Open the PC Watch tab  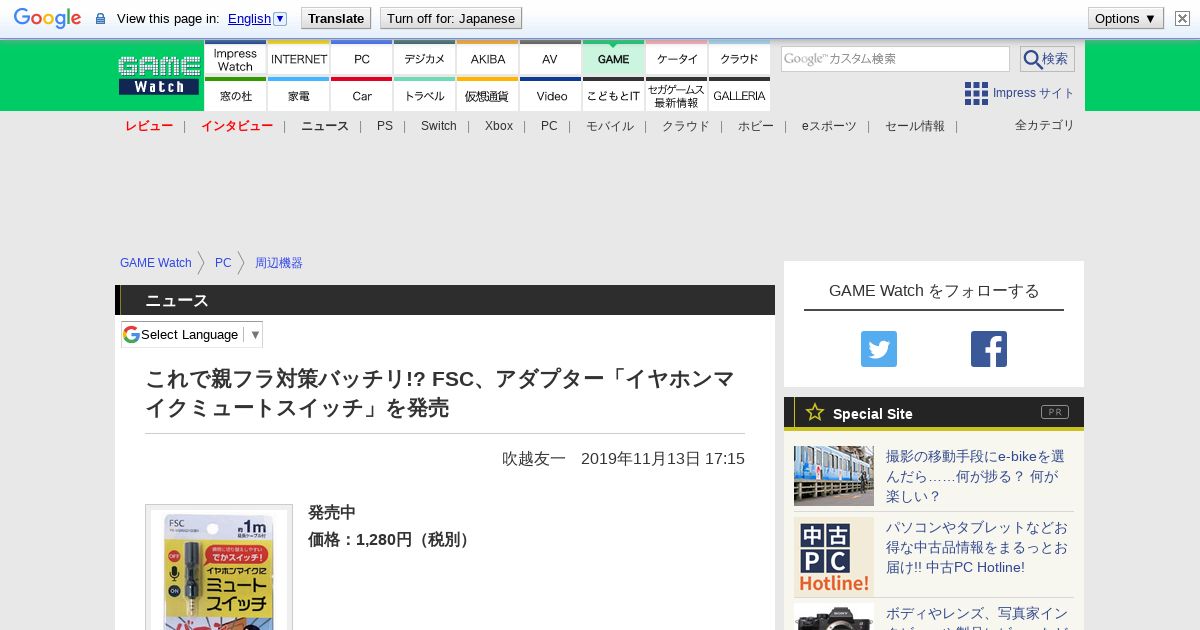click(361, 59)
